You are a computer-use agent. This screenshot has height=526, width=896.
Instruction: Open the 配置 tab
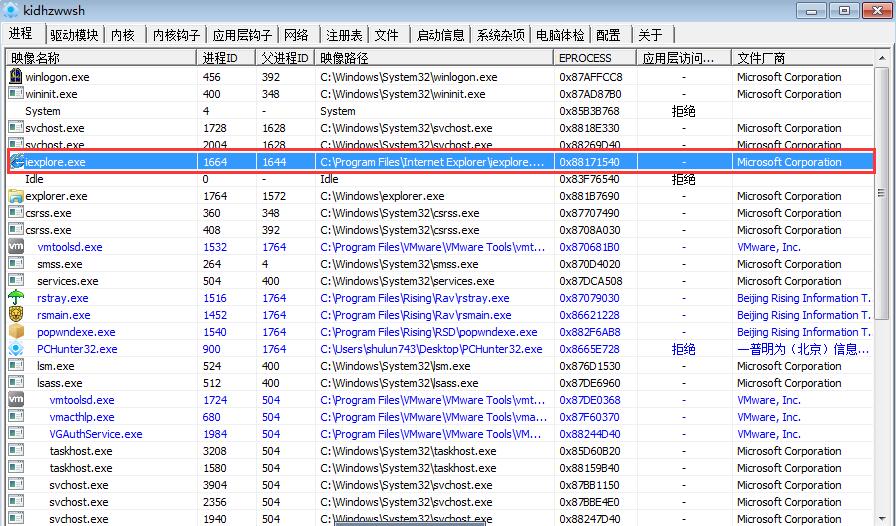608,35
